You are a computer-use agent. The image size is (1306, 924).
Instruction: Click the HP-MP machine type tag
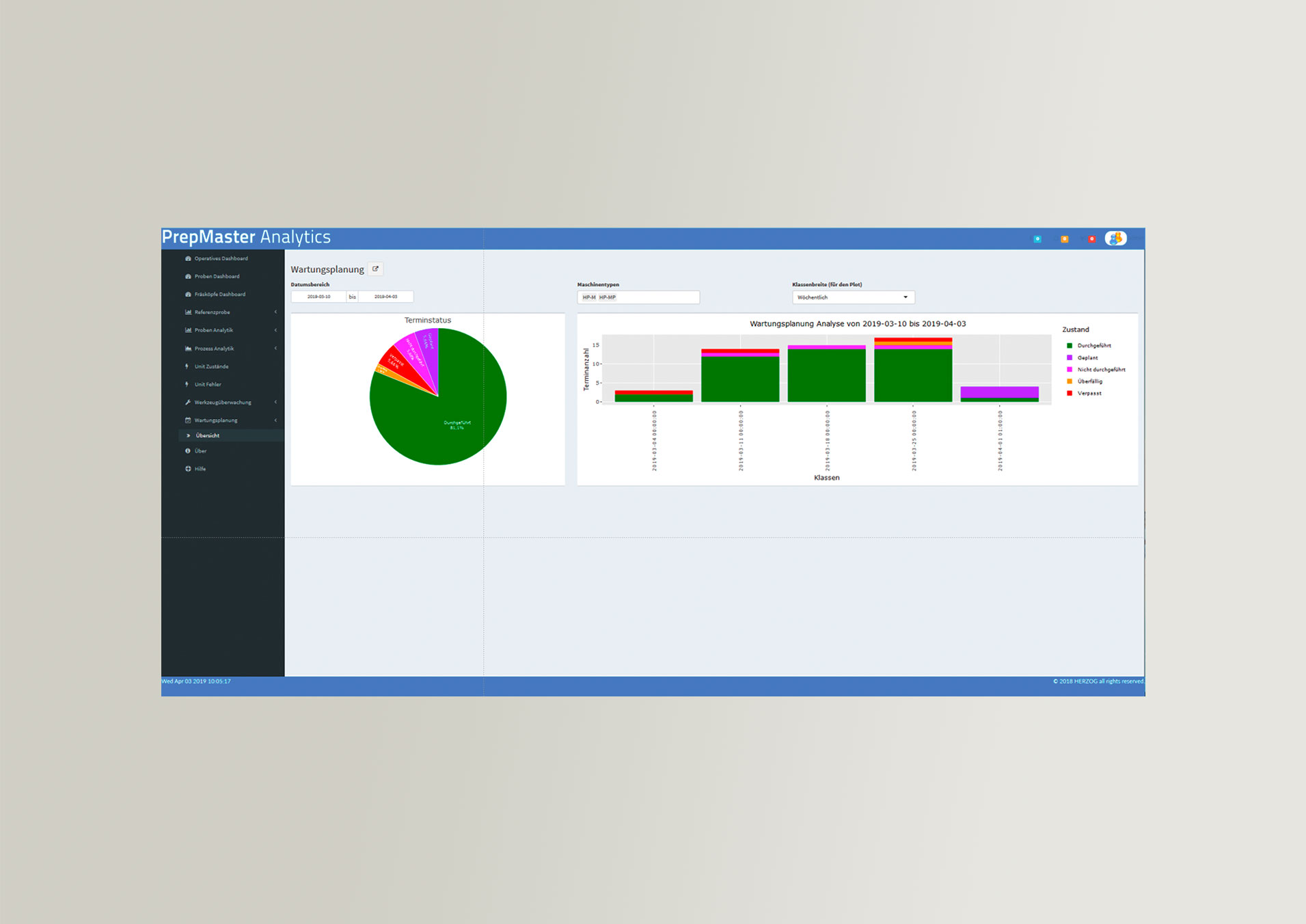pyautogui.click(x=608, y=297)
